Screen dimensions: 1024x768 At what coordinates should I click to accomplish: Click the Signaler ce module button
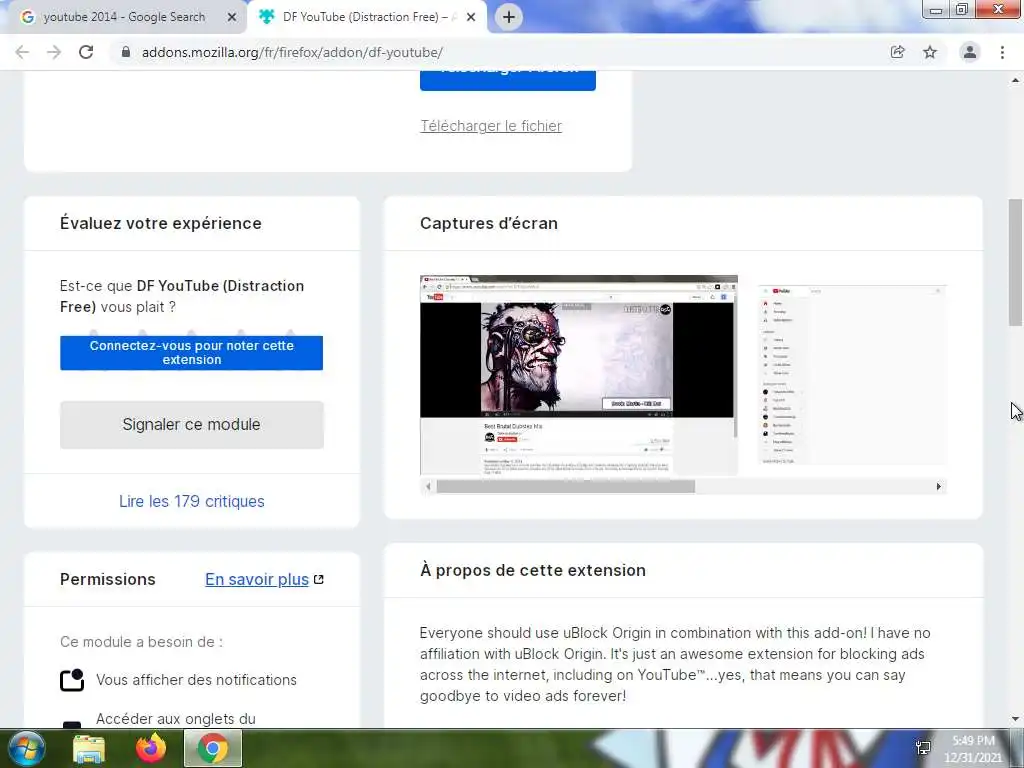pos(191,424)
